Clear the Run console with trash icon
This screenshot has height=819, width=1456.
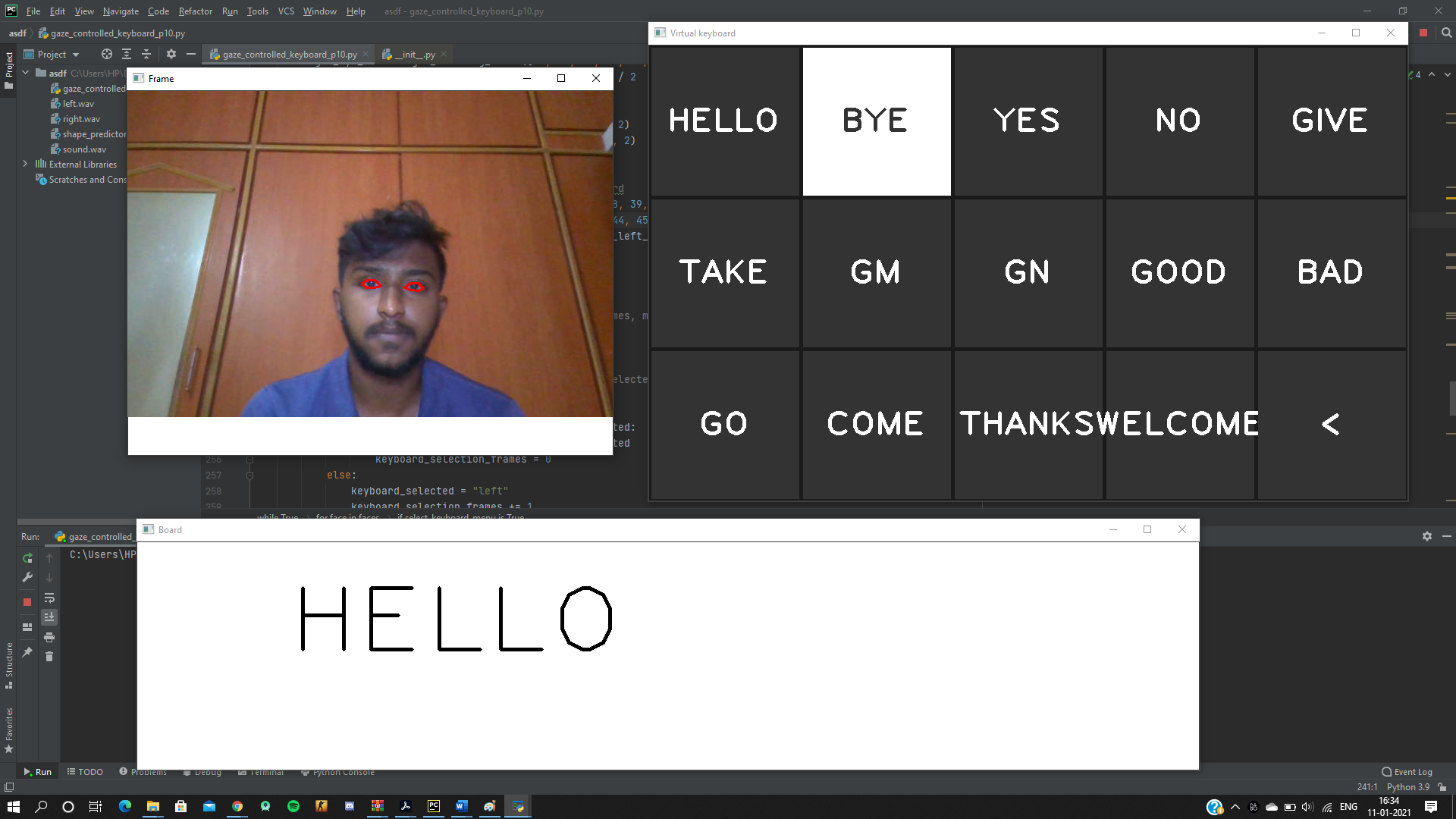tap(49, 657)
